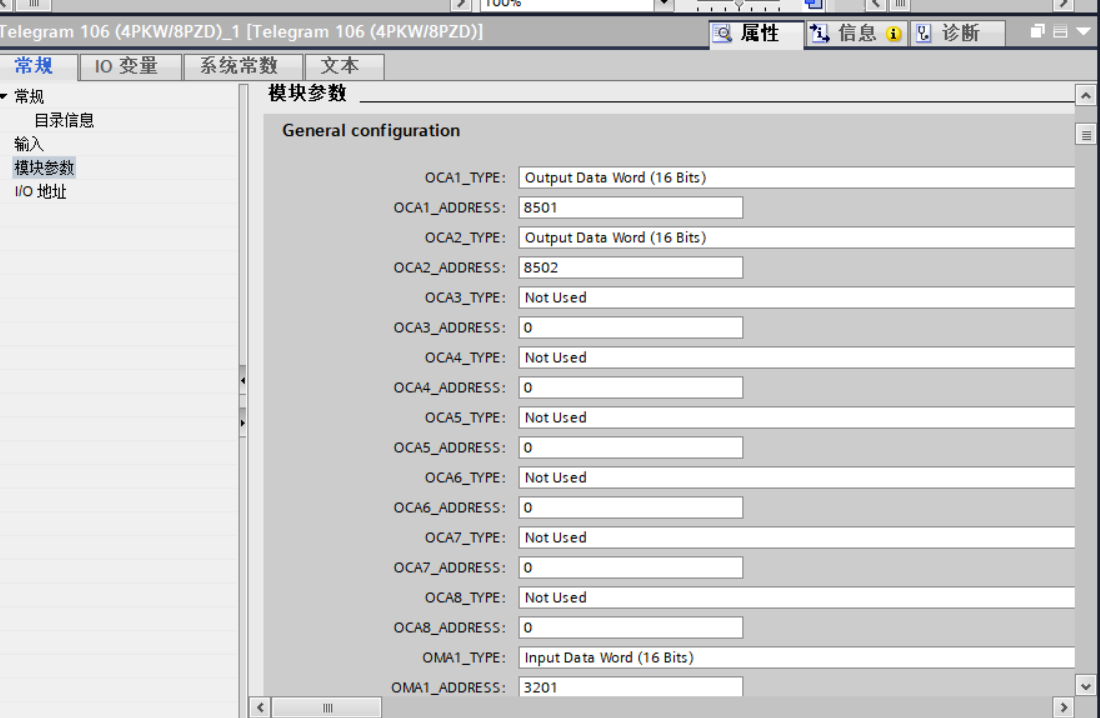Image resolution: width=1100 pixels, height=718 pixels.
Task: Open the OCA3_TYPE dropdown showing Not Used
Action: [796, 298]
